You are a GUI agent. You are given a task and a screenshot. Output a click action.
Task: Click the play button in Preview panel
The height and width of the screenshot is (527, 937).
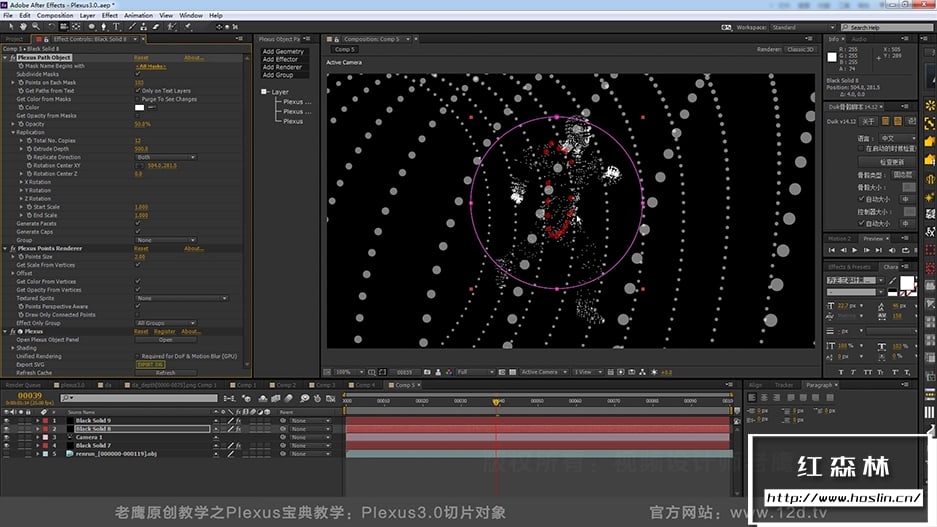tap(855, 250)
